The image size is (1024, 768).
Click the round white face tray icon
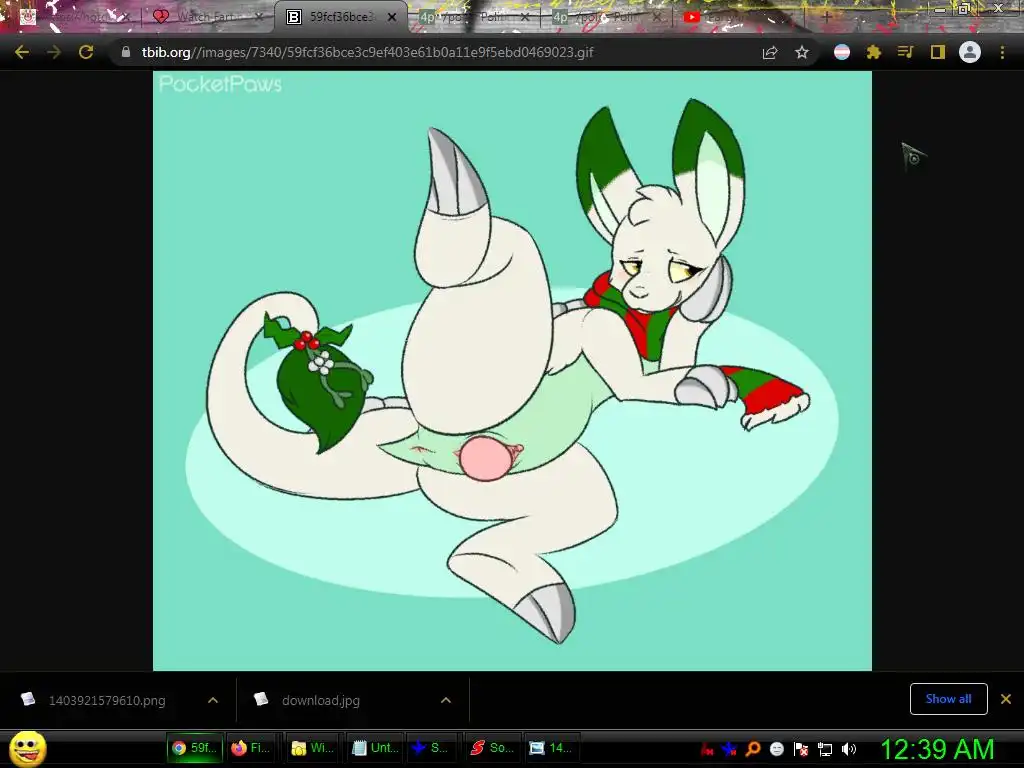tap(776, 749)
